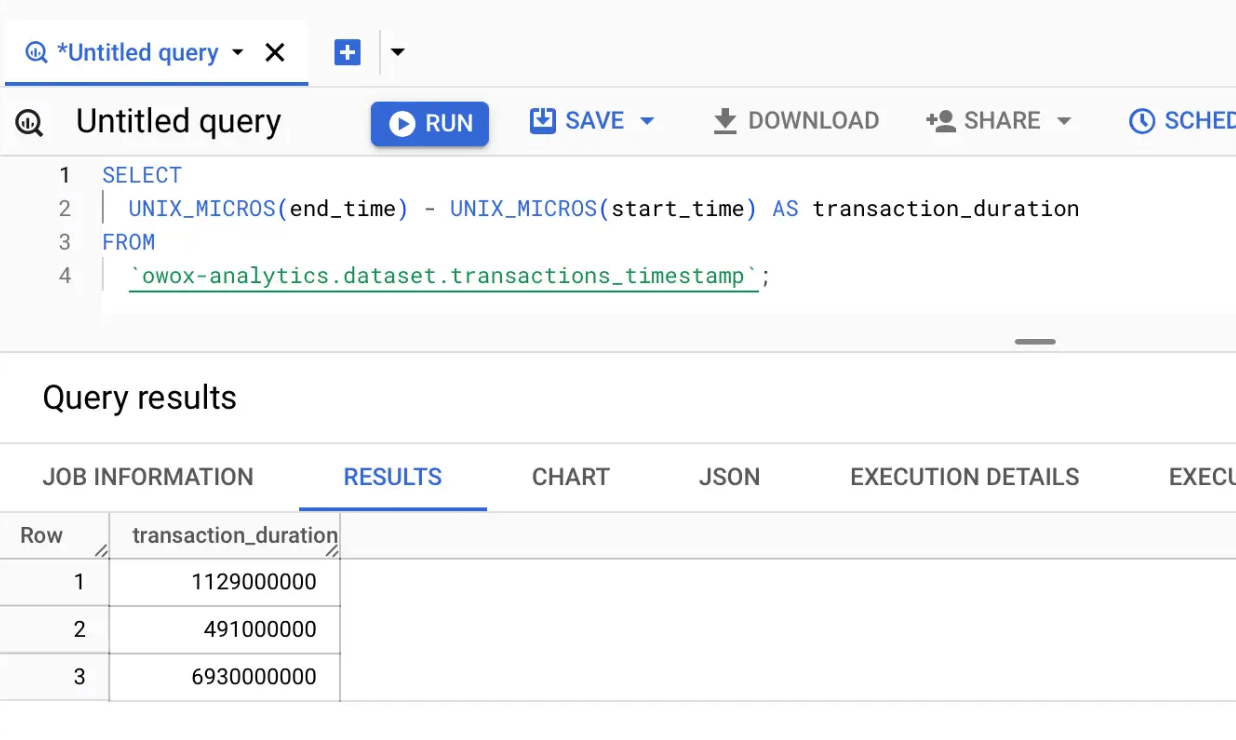1236x740 pixels.
Task: Click the SAVE button
Action: (577, 121)
